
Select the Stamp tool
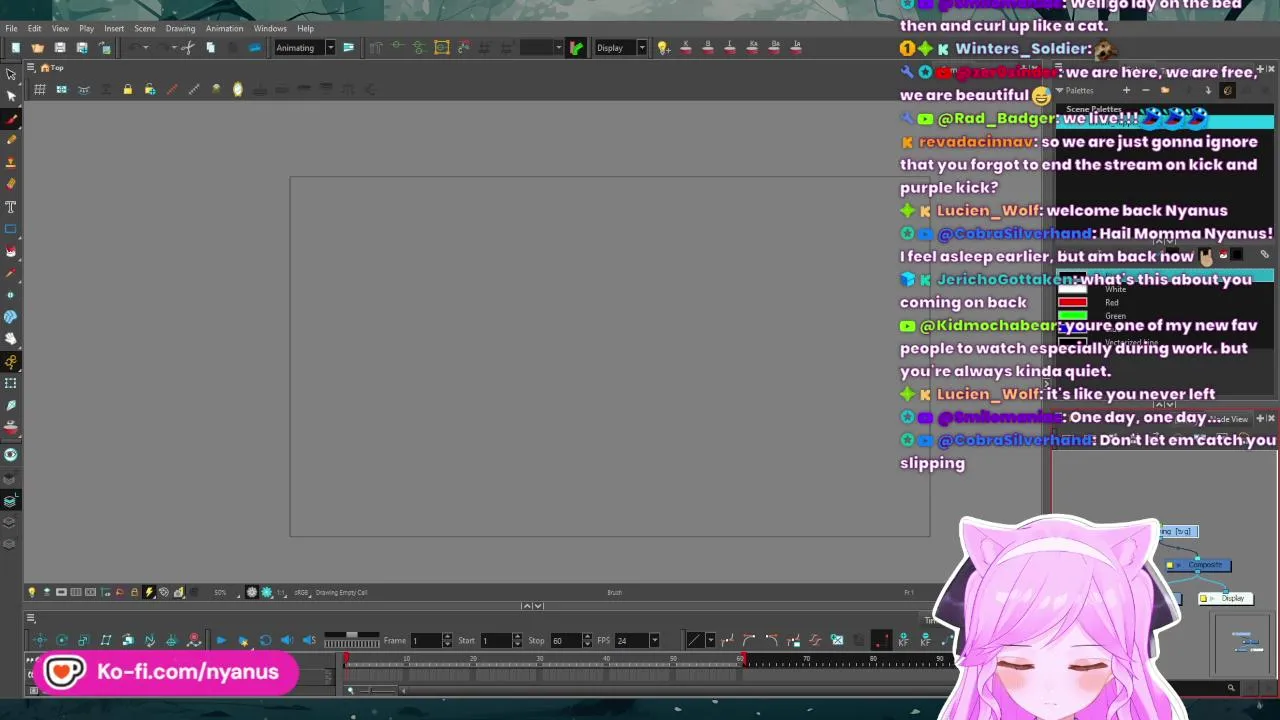pyautogui.click(x=11, y=162)
